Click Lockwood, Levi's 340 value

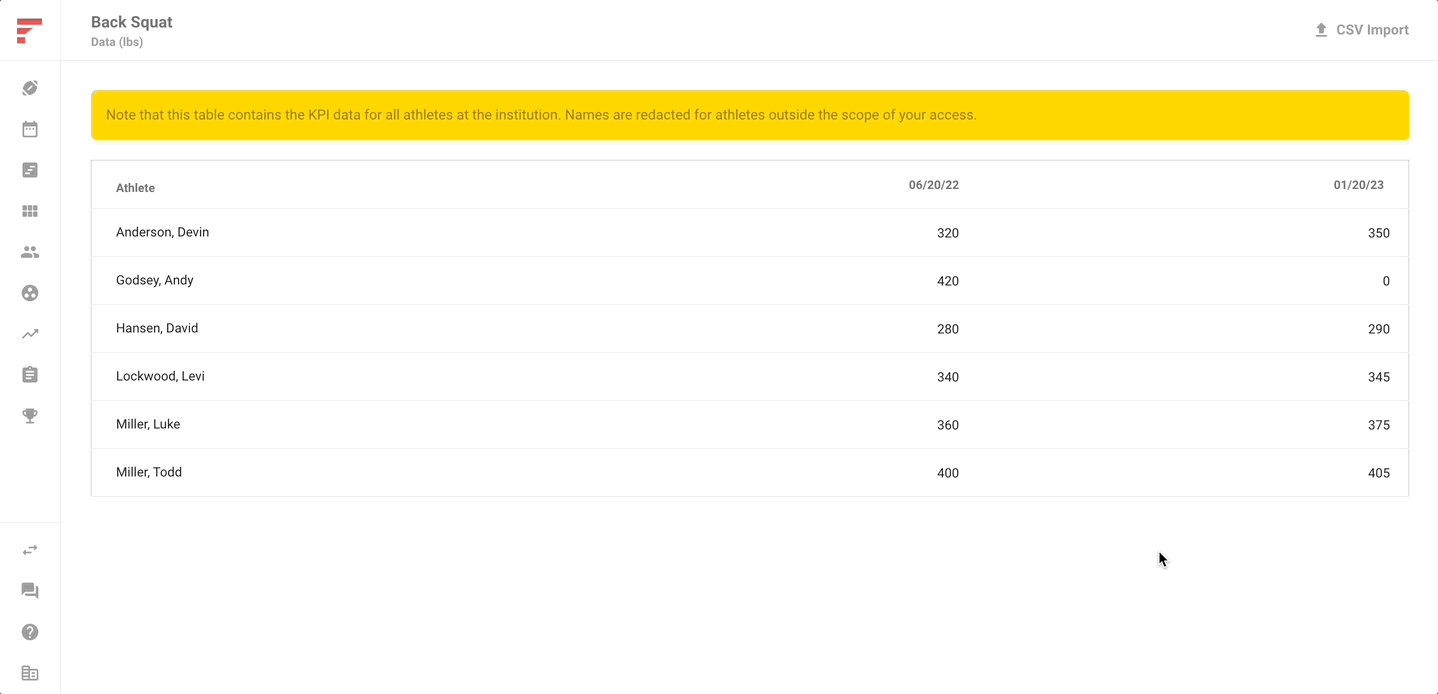[947, 377]
